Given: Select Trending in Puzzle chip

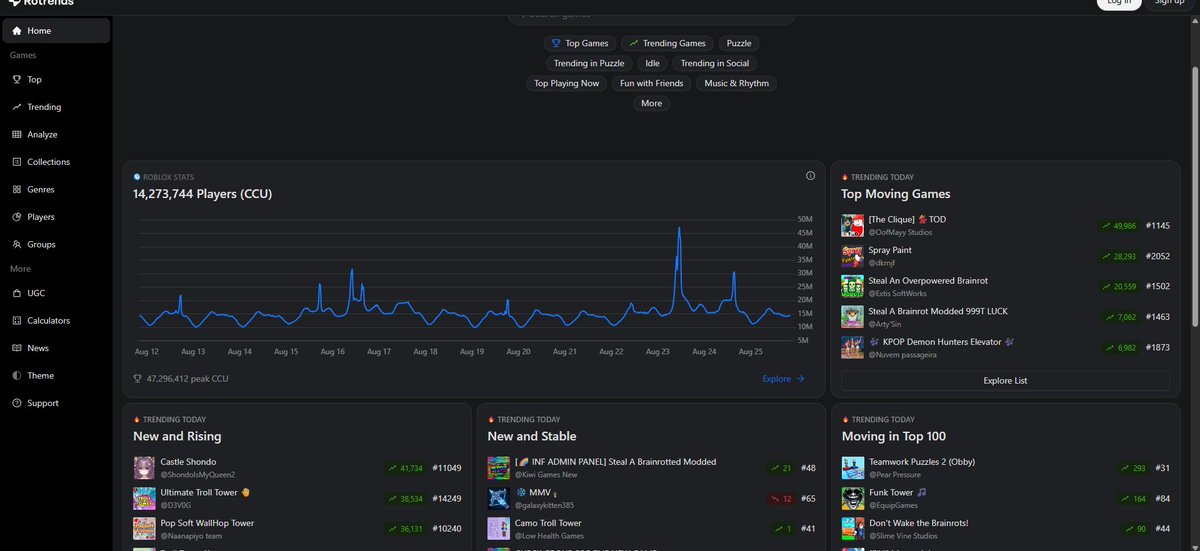Looking at the screenshot, I should (x=589, y=63).
